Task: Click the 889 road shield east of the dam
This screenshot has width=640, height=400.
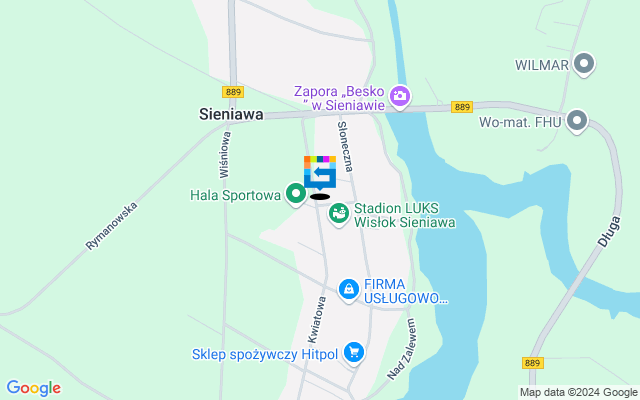Action: 462,107
